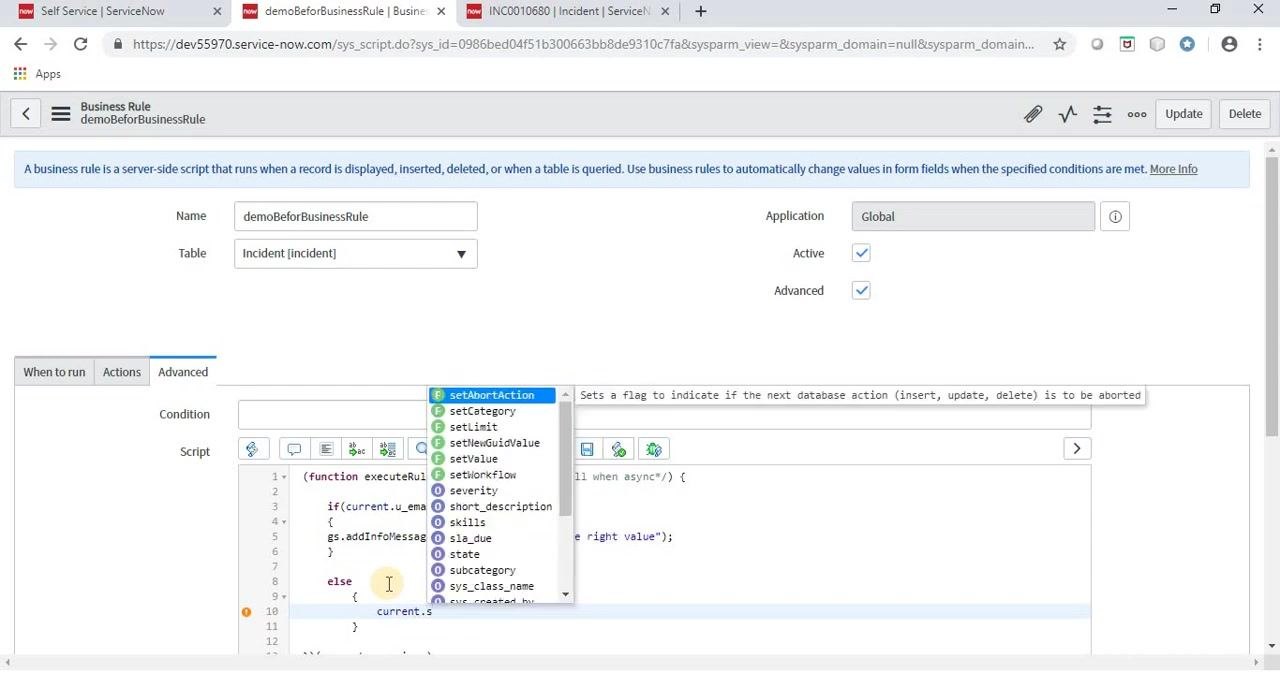Click the Name input field

point(356,216)
